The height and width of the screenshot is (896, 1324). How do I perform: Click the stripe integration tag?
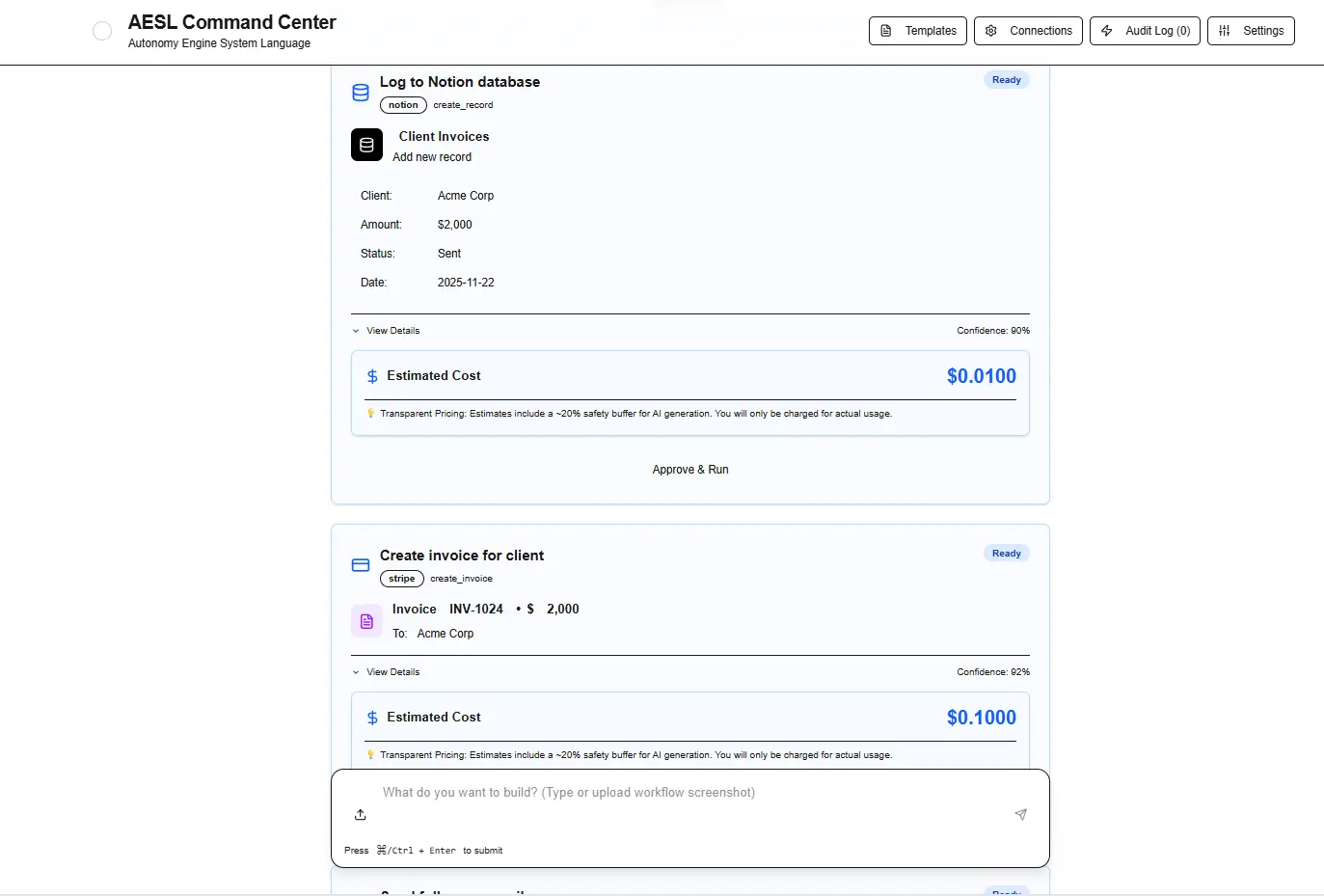click(x=402, y=579)
